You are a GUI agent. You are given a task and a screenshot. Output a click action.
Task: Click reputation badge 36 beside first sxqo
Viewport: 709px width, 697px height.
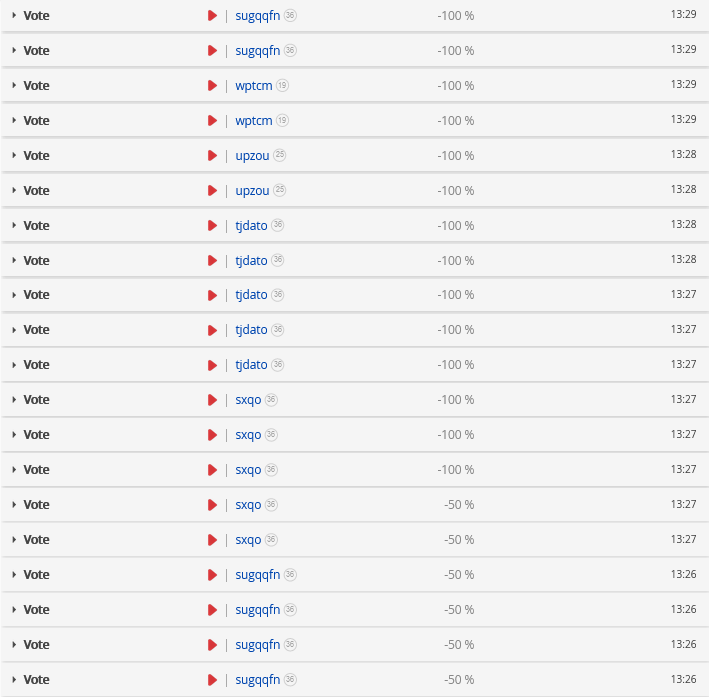coord(271,400)
